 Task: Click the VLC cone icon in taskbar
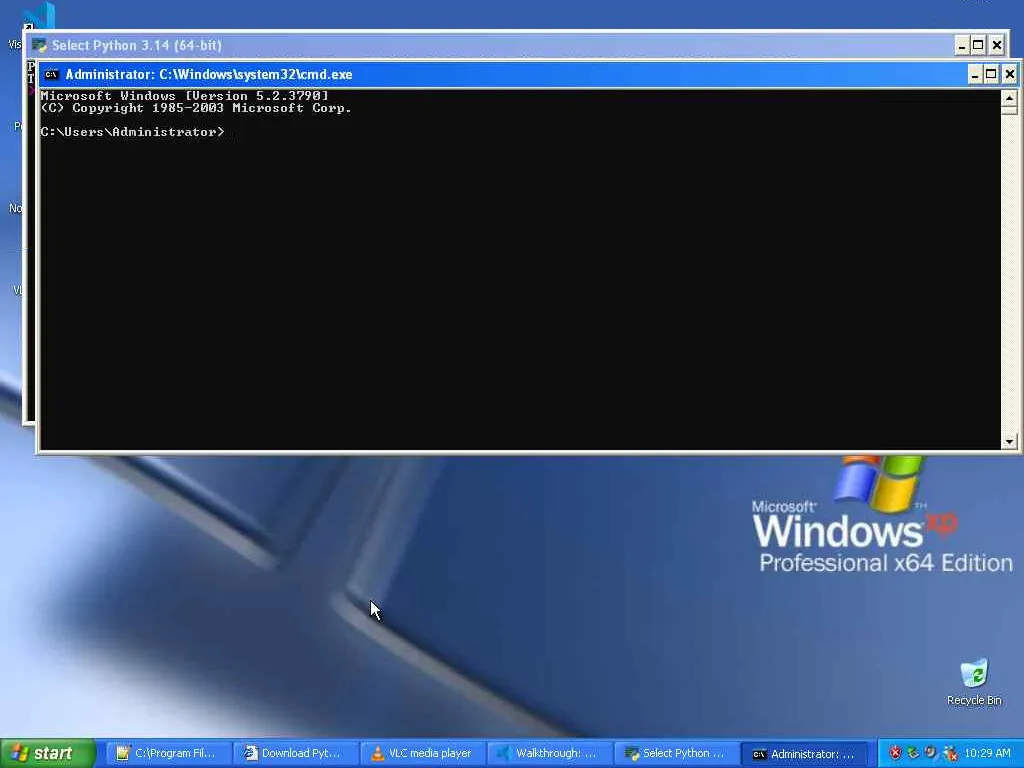(x=377, y=753)
